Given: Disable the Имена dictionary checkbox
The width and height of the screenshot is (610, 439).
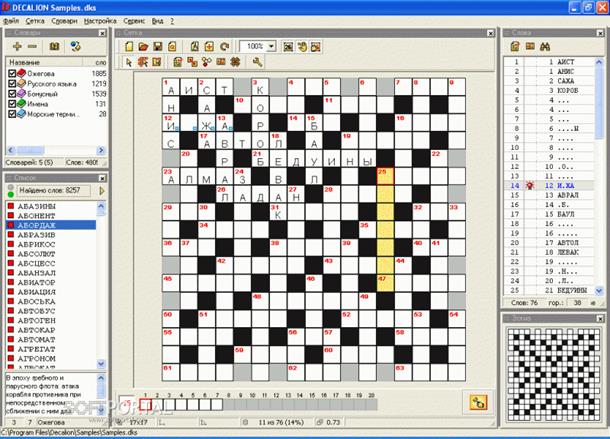Looking at the screenshot, I should point(12,104).
